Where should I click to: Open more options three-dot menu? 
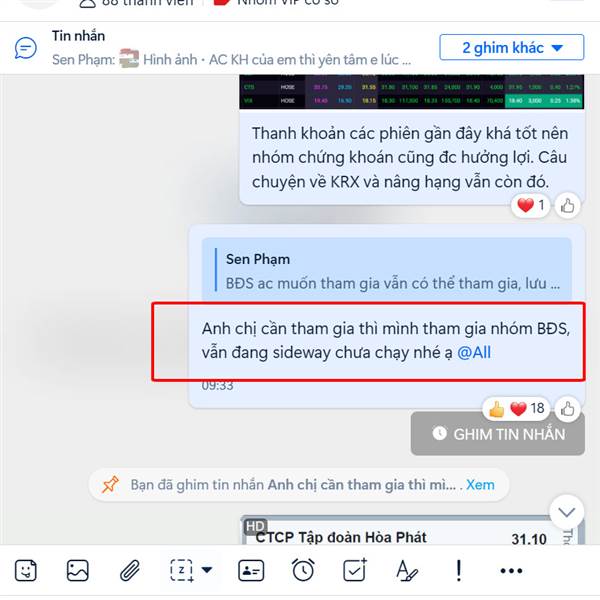pyautogui.click(x=511, y=571)
